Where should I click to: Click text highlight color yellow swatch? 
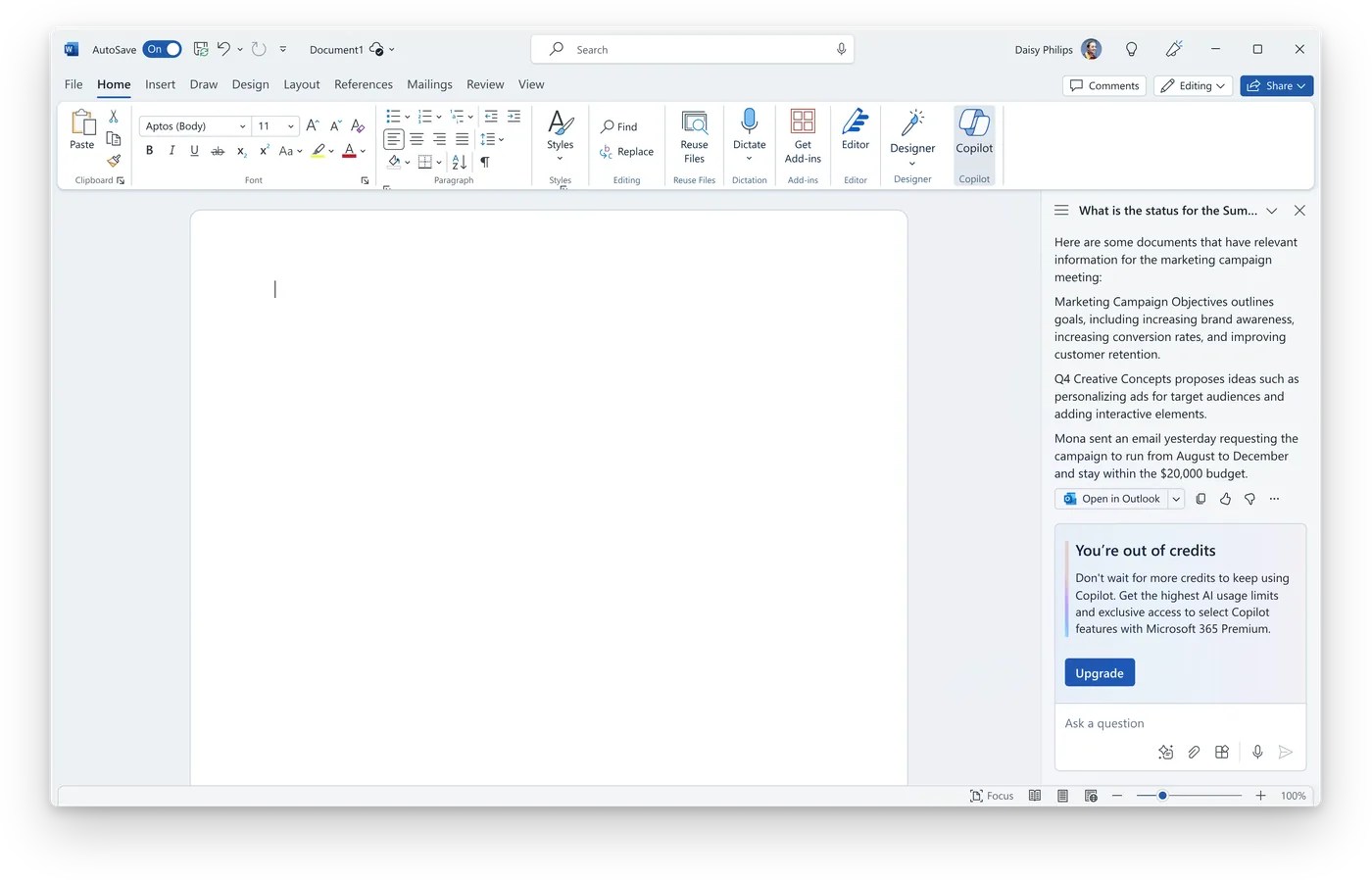pos(318,151)
